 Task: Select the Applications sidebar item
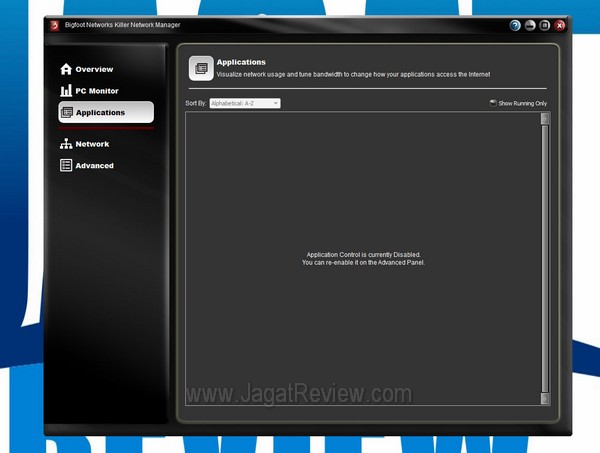click(x=106, y=112)
